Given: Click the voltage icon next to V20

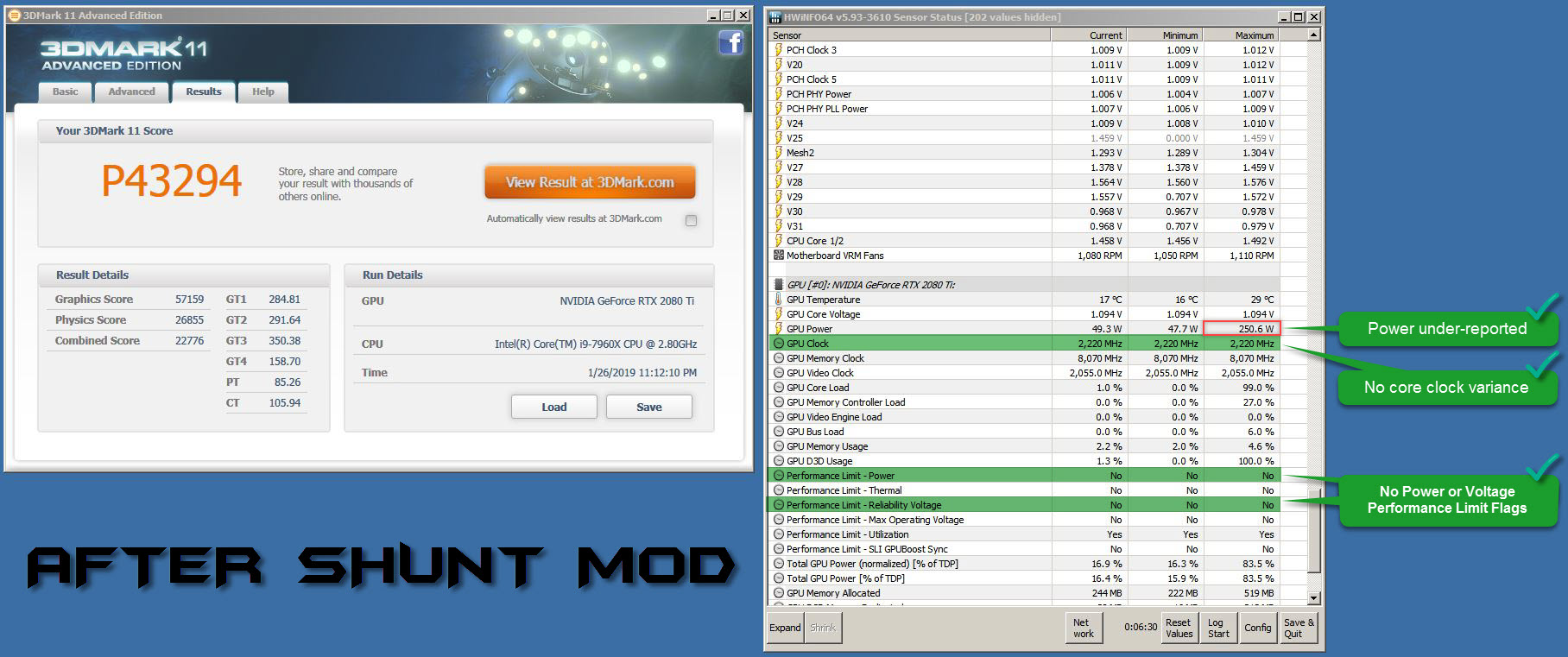Looking at the screenshot, I should click(x=778, y=65).
